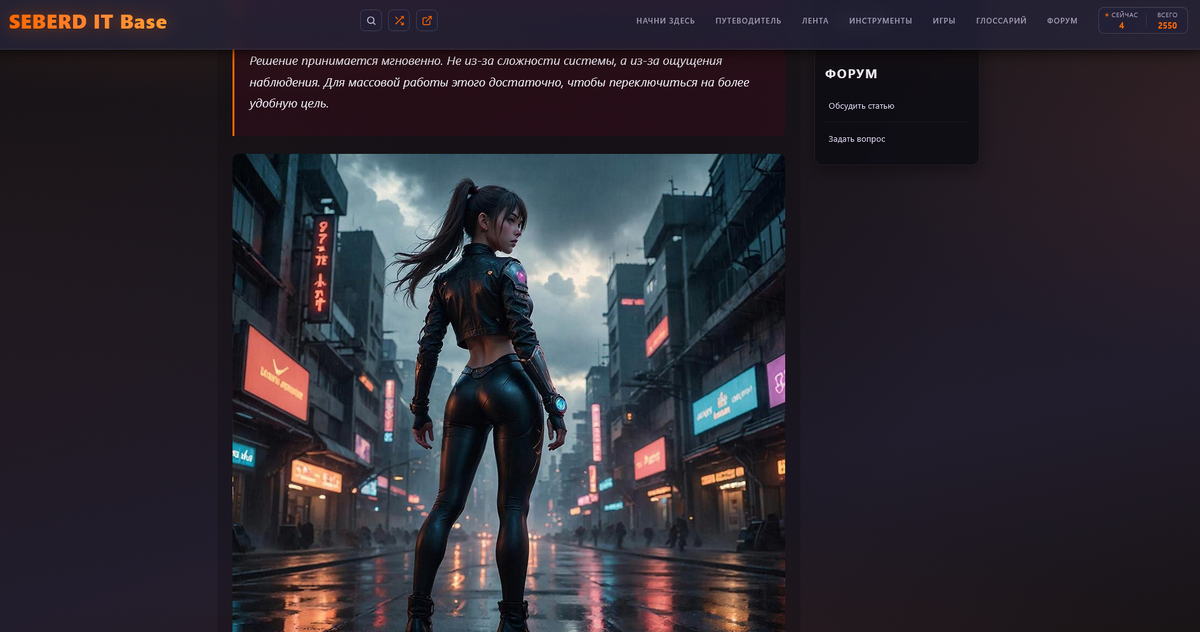Click the orange external link icon

point(427,21)
